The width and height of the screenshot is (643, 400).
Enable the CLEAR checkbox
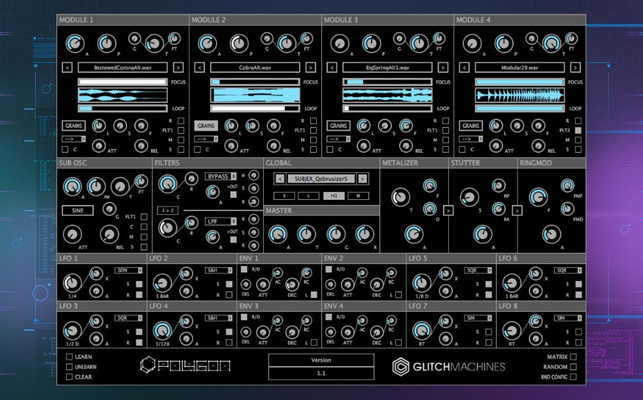[x=69, y=377]
